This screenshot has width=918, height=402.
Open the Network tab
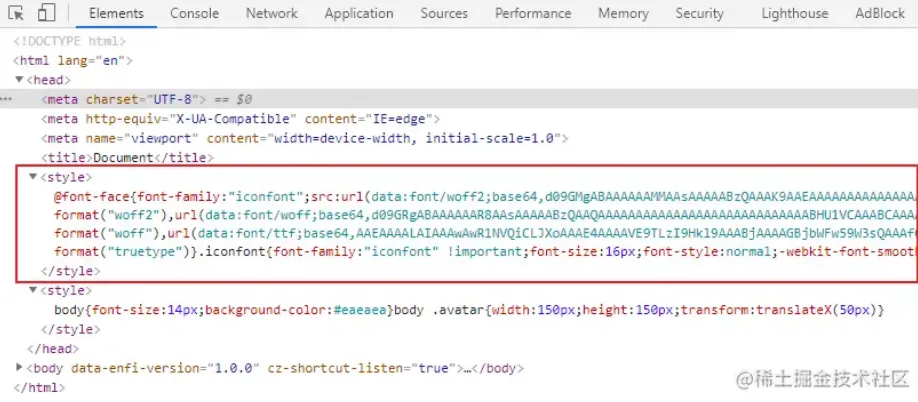pyautogui.click(x=271, y=13)
